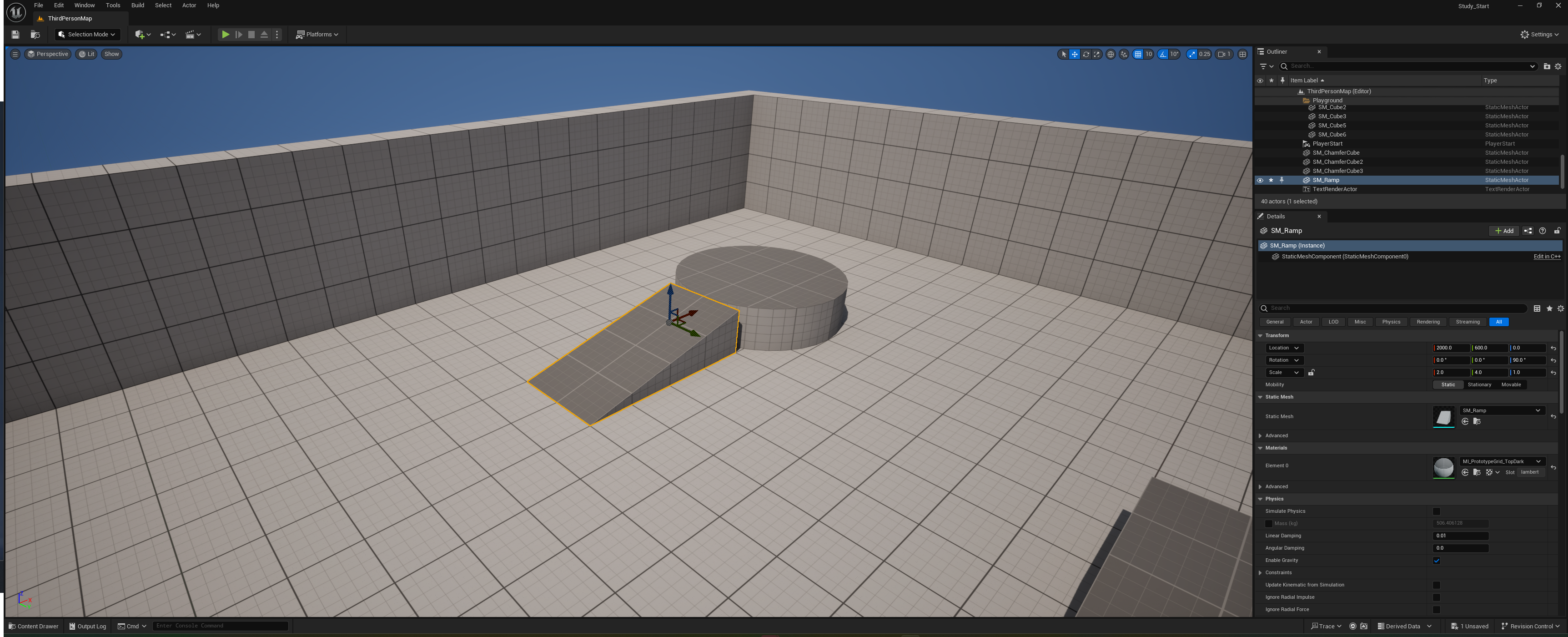Toggle world/local coordinate system globe icon
Viewport: 1568px width, 637px height.
point(1110,54)
